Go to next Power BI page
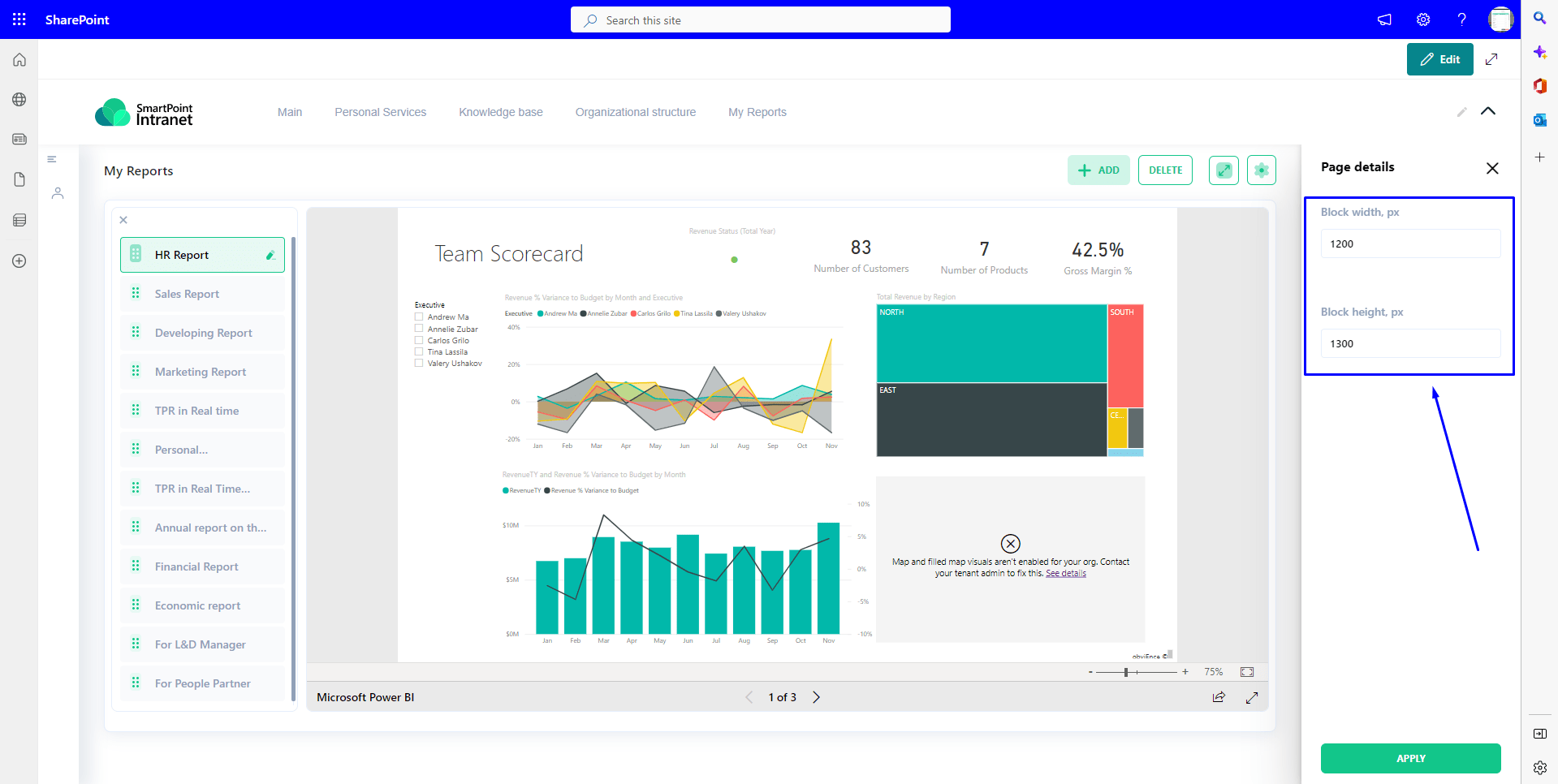 pyautogui.click(x=817, y=697)
